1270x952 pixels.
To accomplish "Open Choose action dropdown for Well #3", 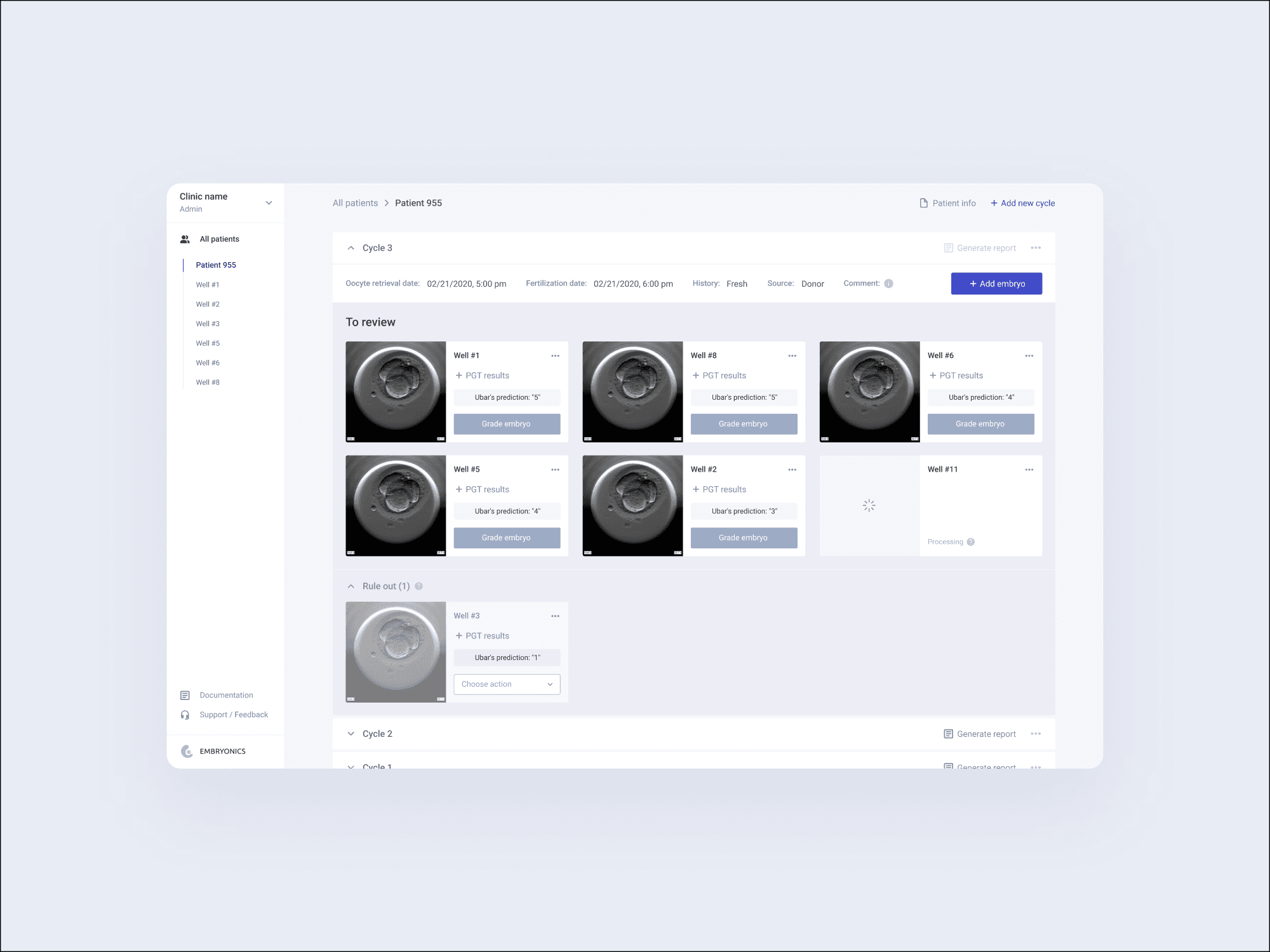I will 507,684.
